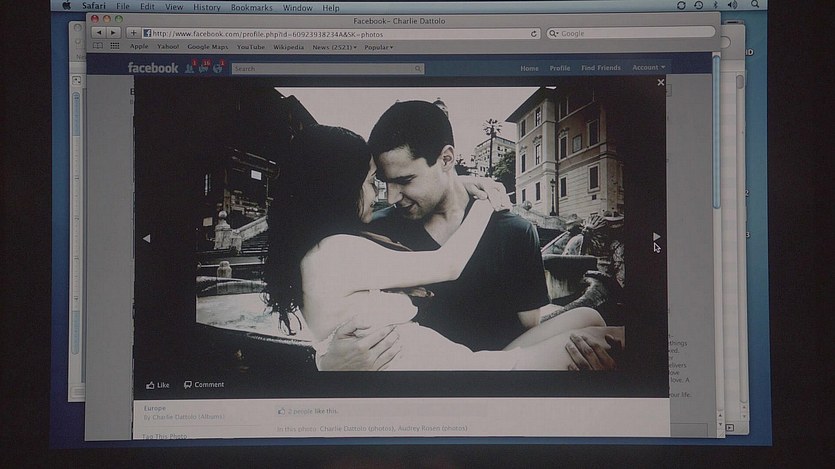835x469 pixels.
Task: Open the Window menu
Action: point(297,8)
